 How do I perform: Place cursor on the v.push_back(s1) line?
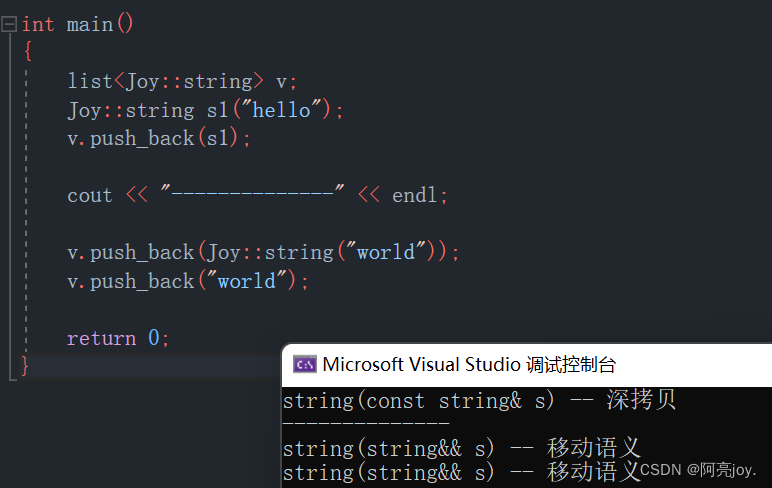[x=158, y=138]
